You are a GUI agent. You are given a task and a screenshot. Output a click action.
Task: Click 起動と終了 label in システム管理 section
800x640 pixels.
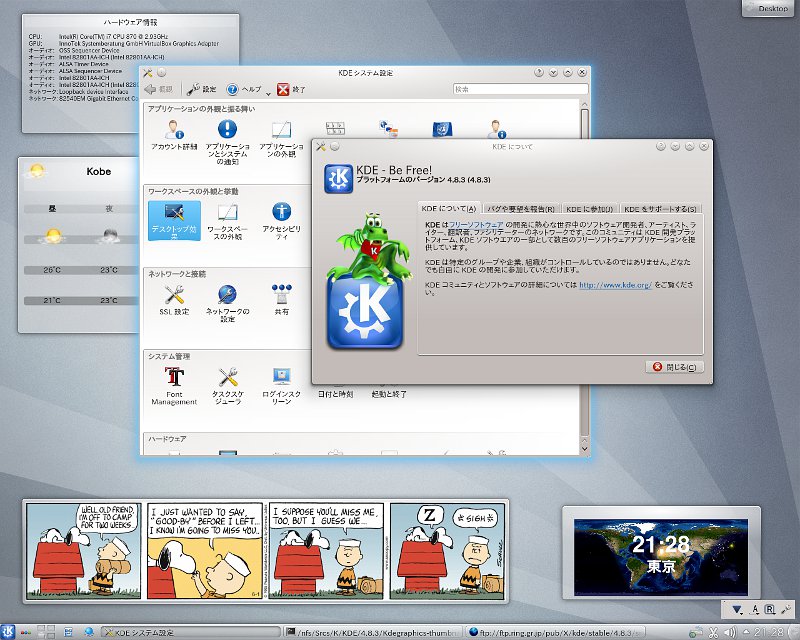pos(389,394)
